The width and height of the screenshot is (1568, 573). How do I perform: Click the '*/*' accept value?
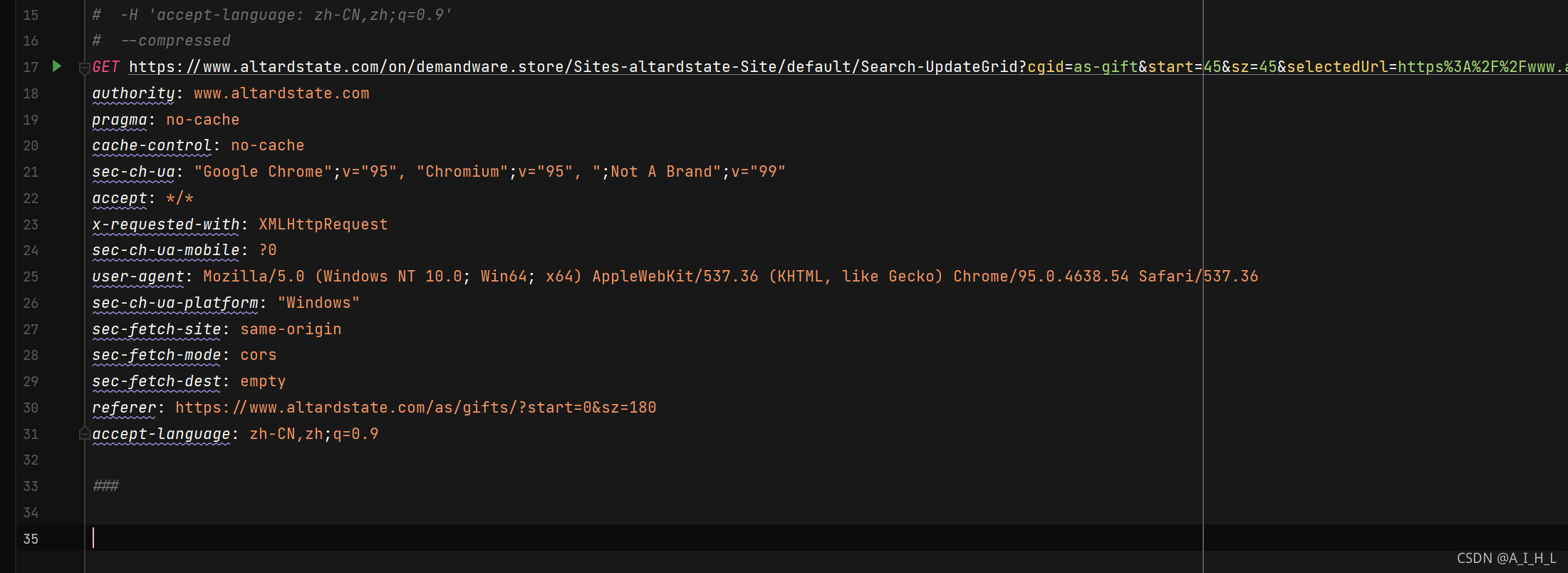coord(180,198)
